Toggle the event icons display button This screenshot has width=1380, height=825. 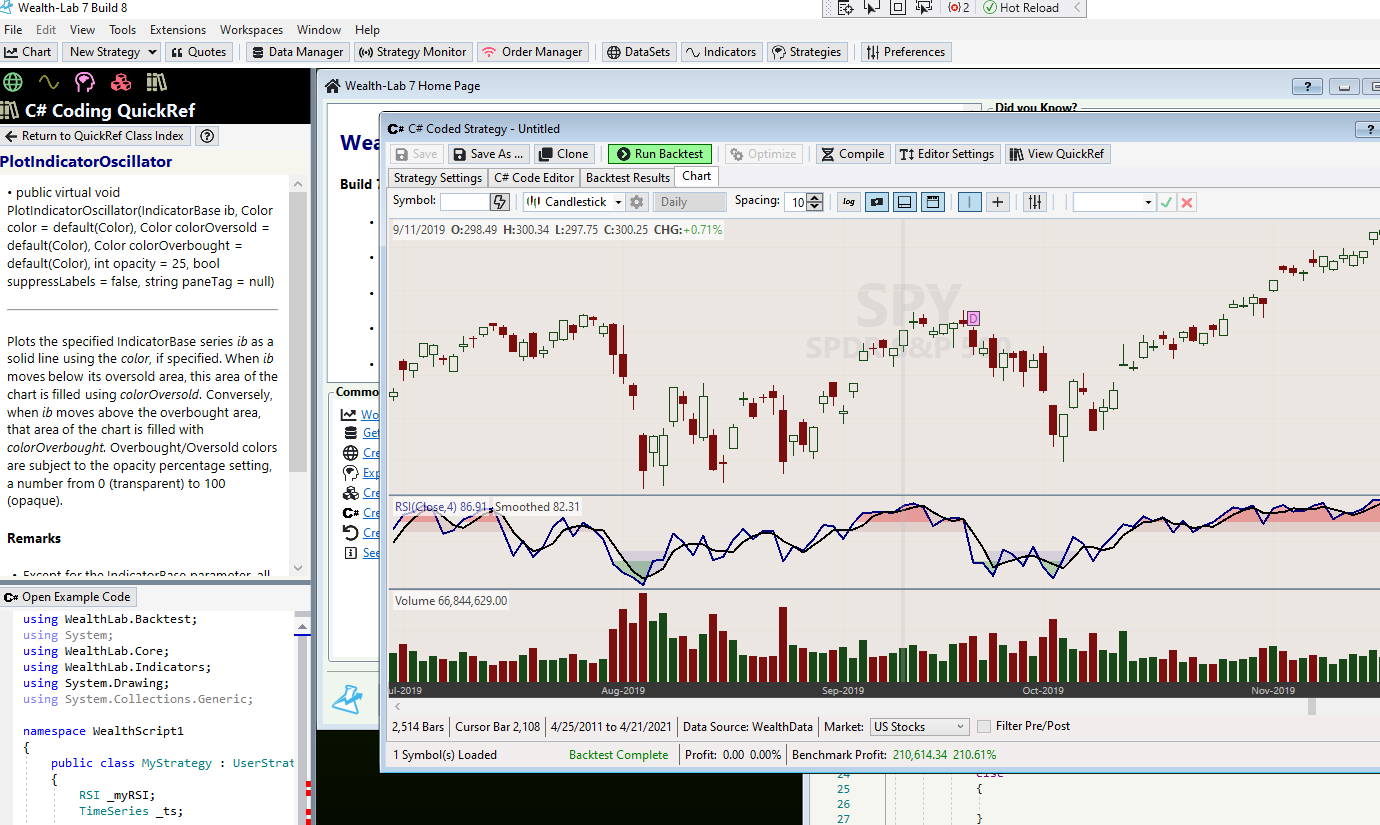click(877, 202)
